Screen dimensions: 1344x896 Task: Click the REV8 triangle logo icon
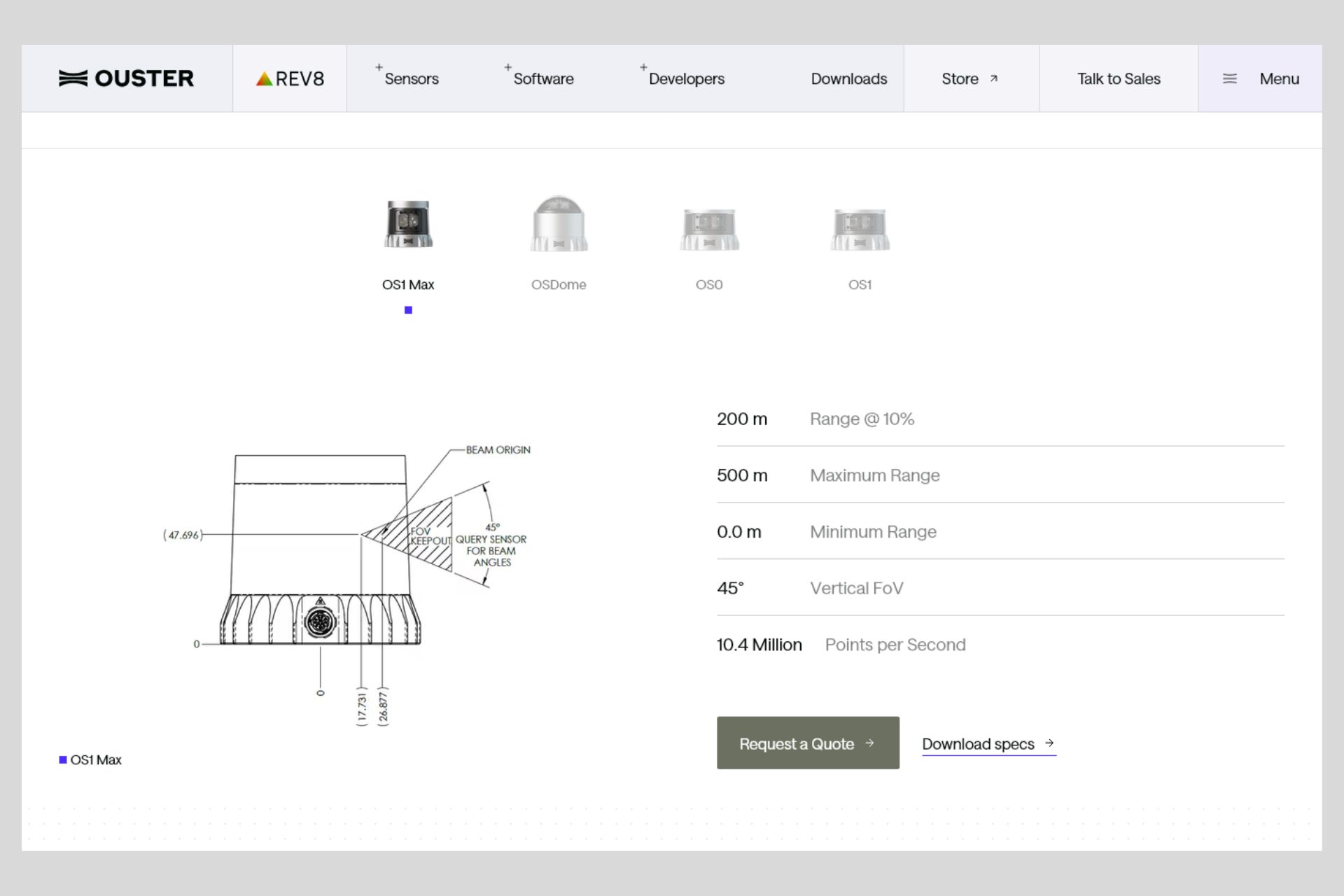click(x=264, y=78)
